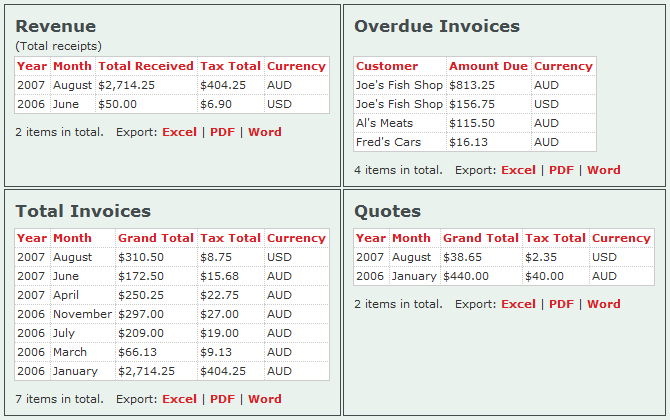Export Total Invoices to Excel
Viewport: 670px width, 420px height.
pyautogui.click(x=179, y=399)
